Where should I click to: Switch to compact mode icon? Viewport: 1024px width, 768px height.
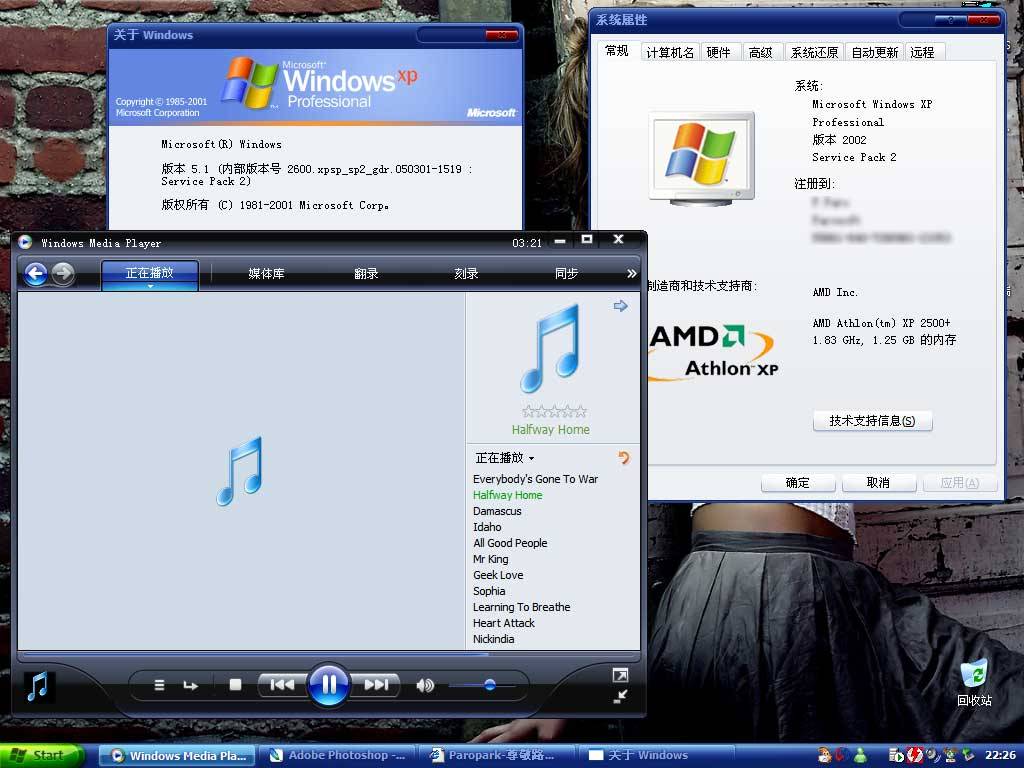pyautogui.click(x=620, y=697)
